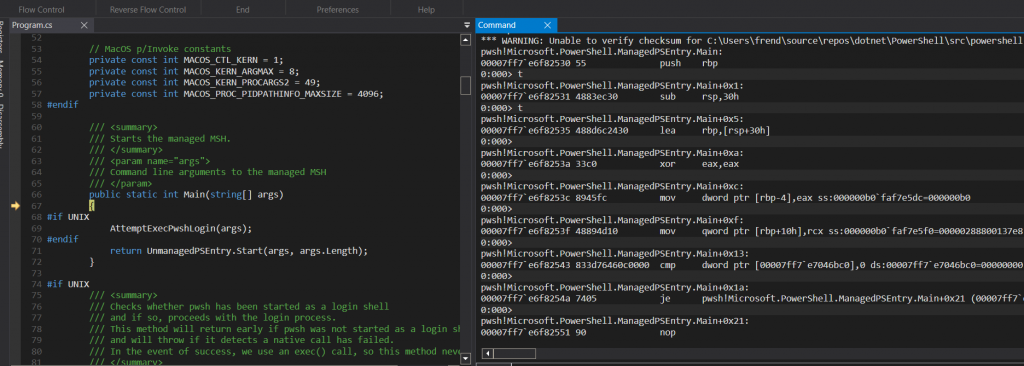
Task: Click the MACOS_KERN_PROCARGS2 constant line
Action: [x=204, y=82]
